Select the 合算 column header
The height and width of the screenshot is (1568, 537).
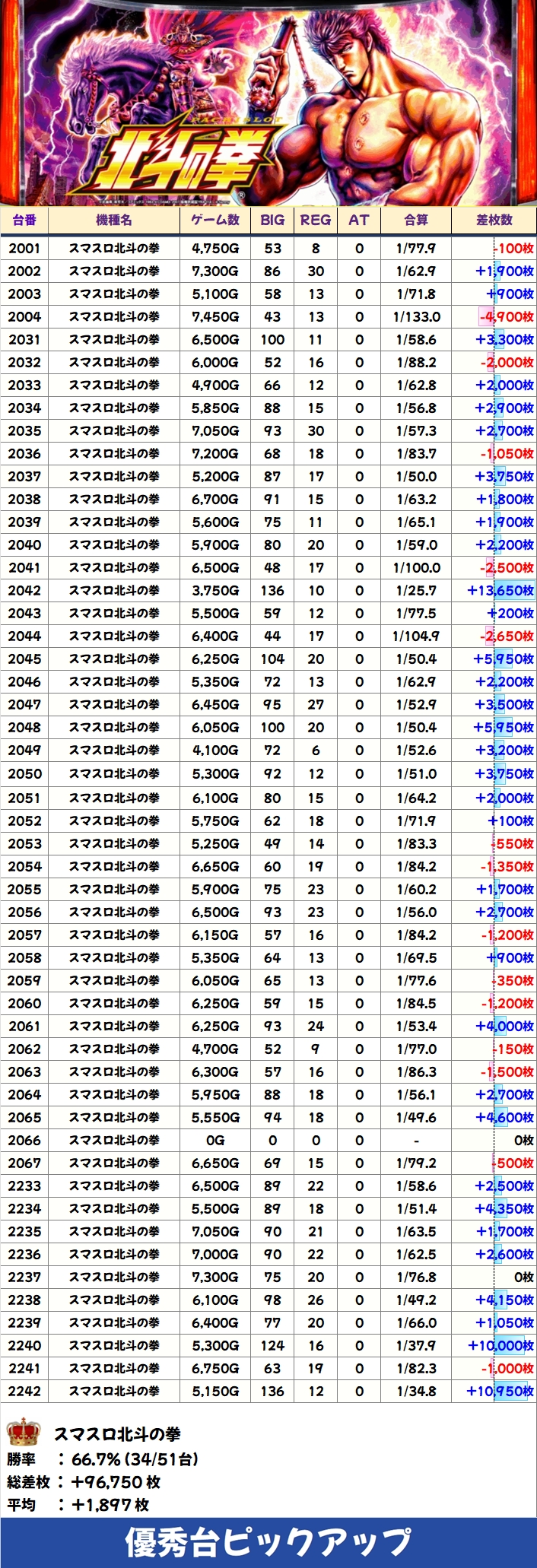(x=416, y=220)
